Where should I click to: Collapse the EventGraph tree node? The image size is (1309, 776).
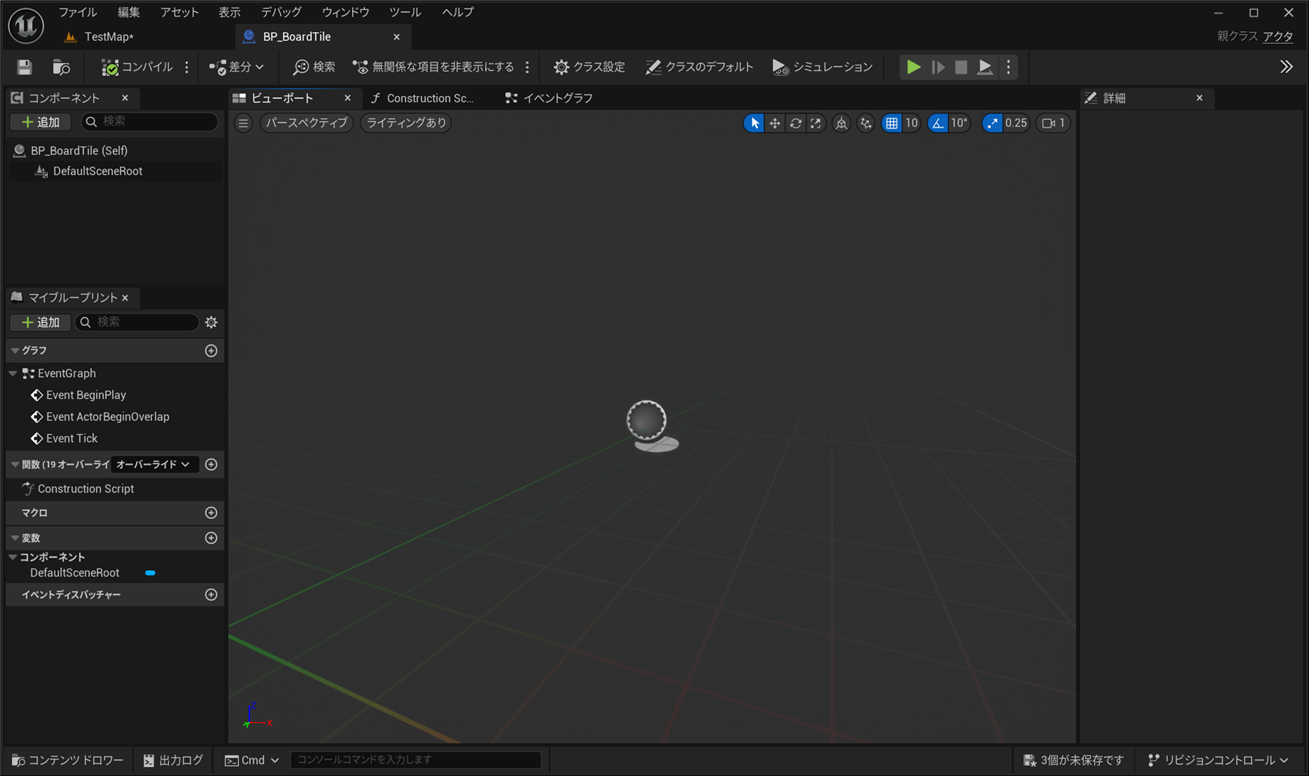click(x=13, y=373)
